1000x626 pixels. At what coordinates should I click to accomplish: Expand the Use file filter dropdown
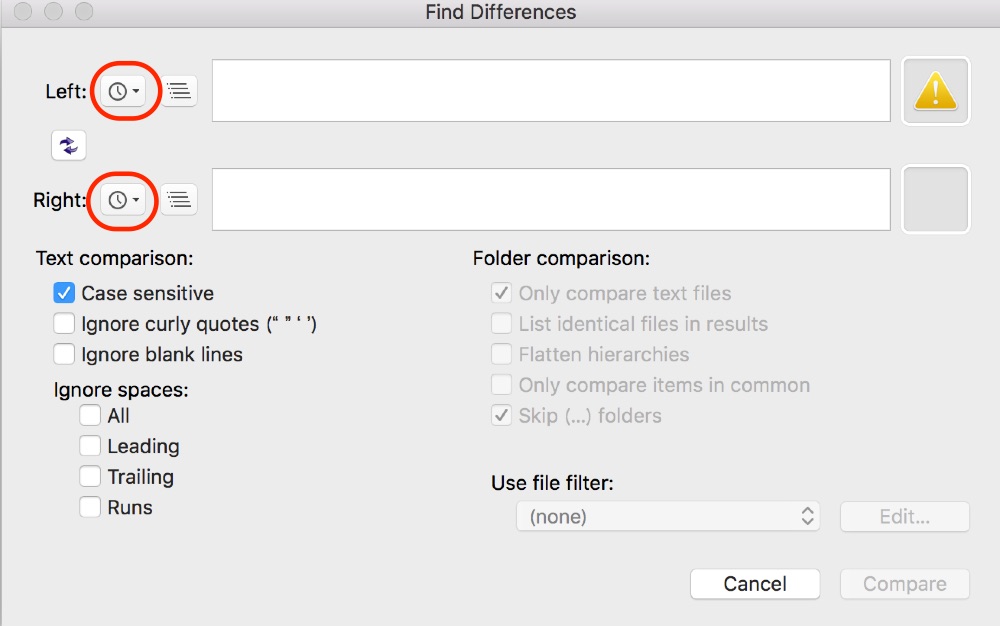point(668,517)
